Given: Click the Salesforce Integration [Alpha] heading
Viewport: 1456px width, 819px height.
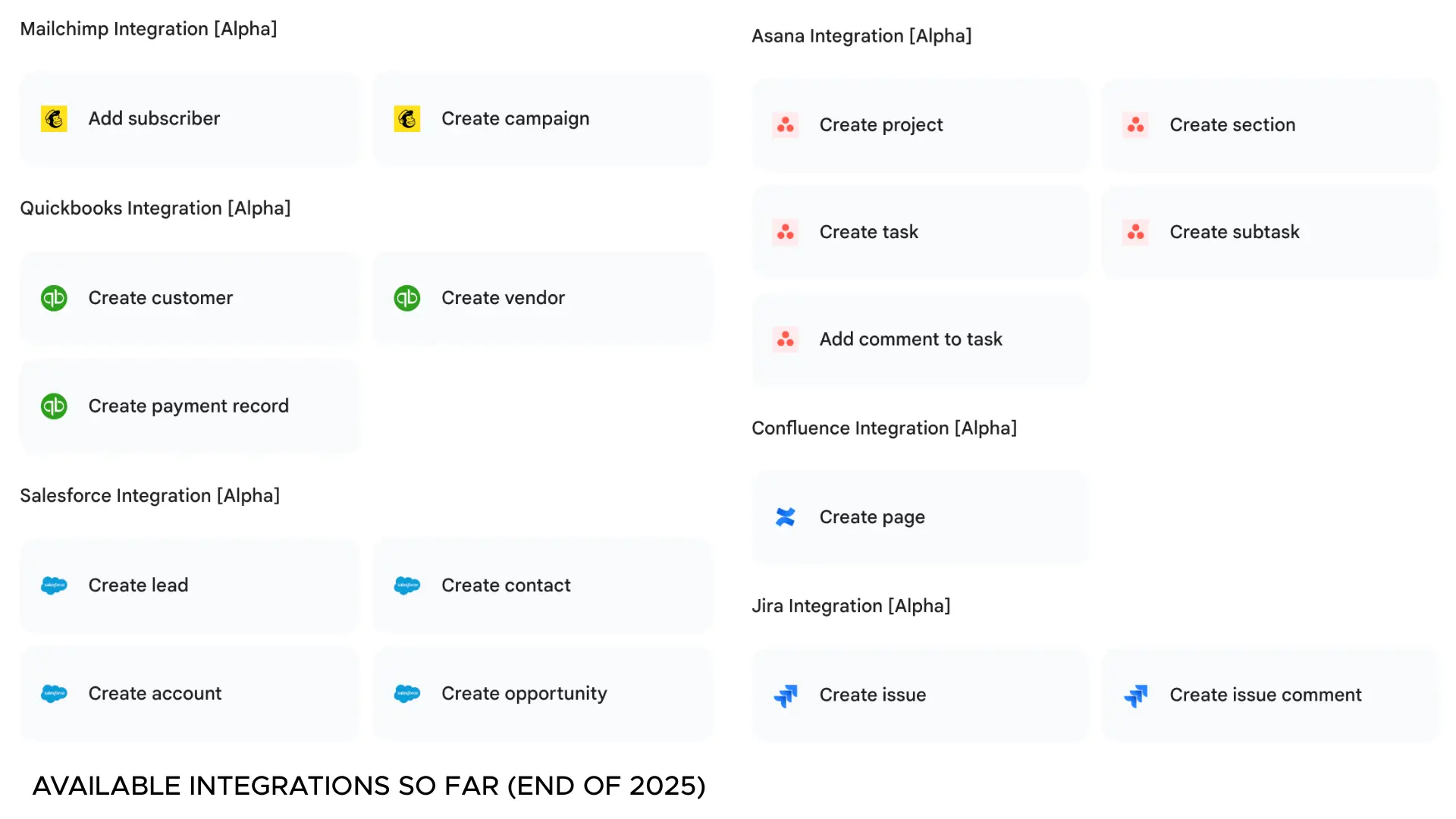Looking at the screenshot, I should point(150,496).
